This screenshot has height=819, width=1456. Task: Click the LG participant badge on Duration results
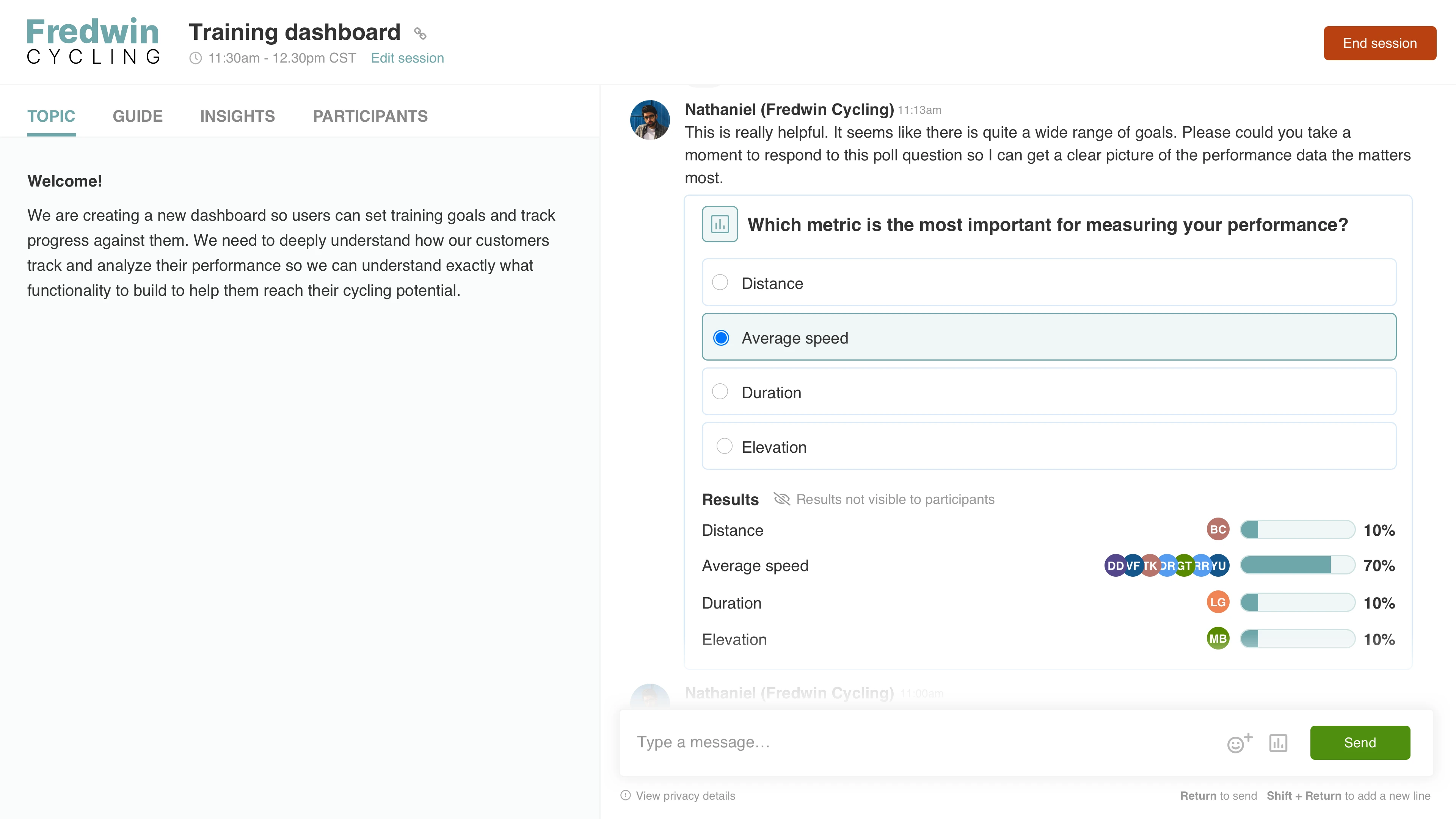(x=1218, y=602)
